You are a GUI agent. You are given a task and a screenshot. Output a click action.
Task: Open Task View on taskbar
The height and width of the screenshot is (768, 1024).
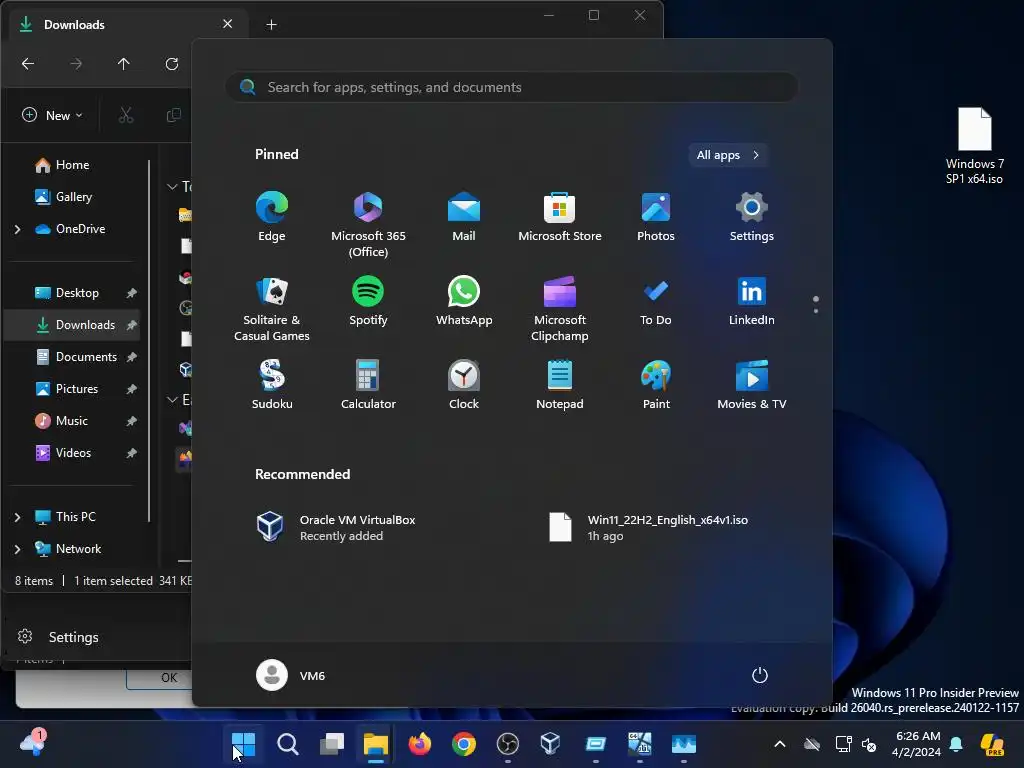point(332,744)
